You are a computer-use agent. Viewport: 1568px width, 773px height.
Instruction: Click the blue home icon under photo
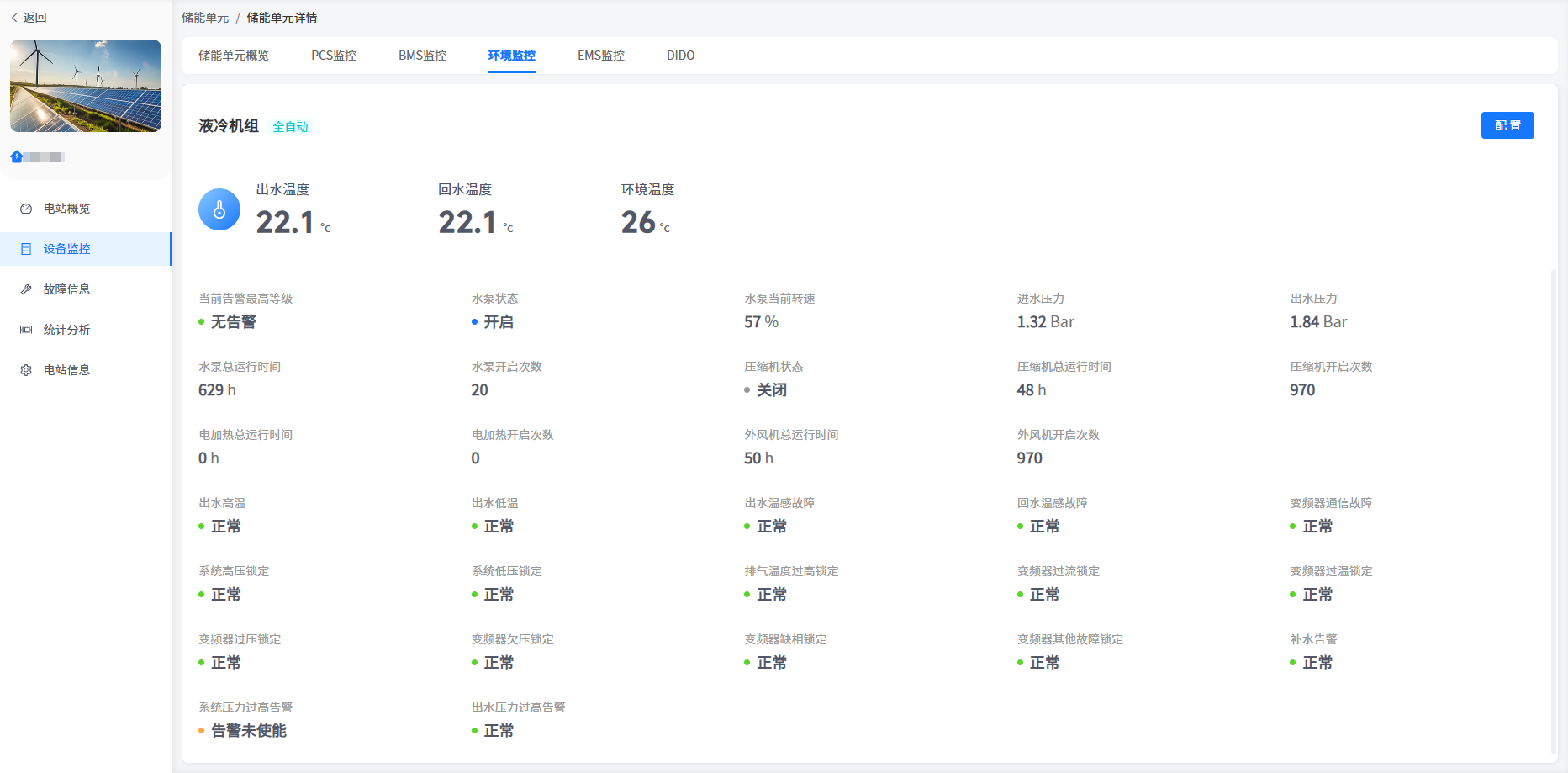point(16,156)
